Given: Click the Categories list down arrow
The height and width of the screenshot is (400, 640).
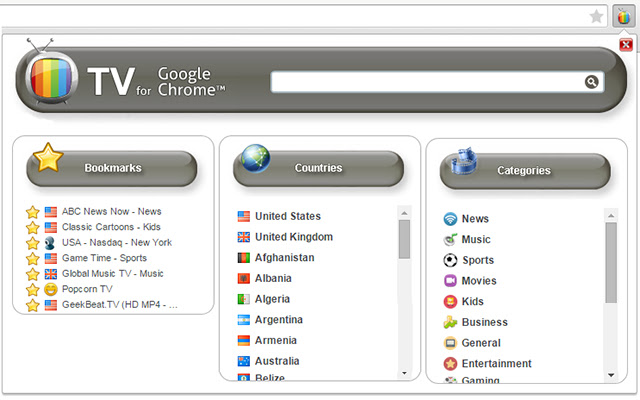Looking at the screenshot, I should pyautogui.click(x=611, y=375).
